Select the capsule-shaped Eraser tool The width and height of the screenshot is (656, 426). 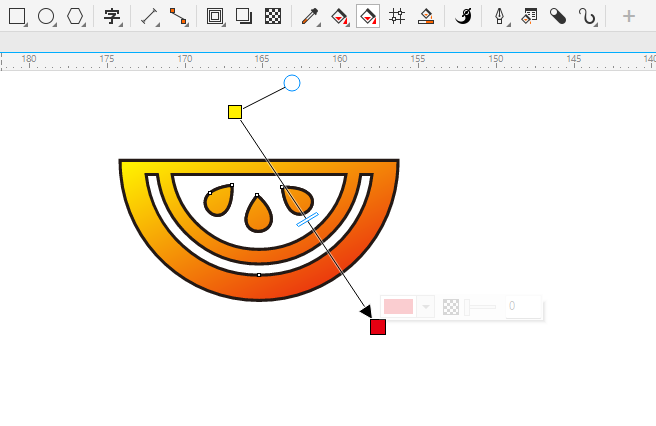pyautogui.click(x=558, y=16)
